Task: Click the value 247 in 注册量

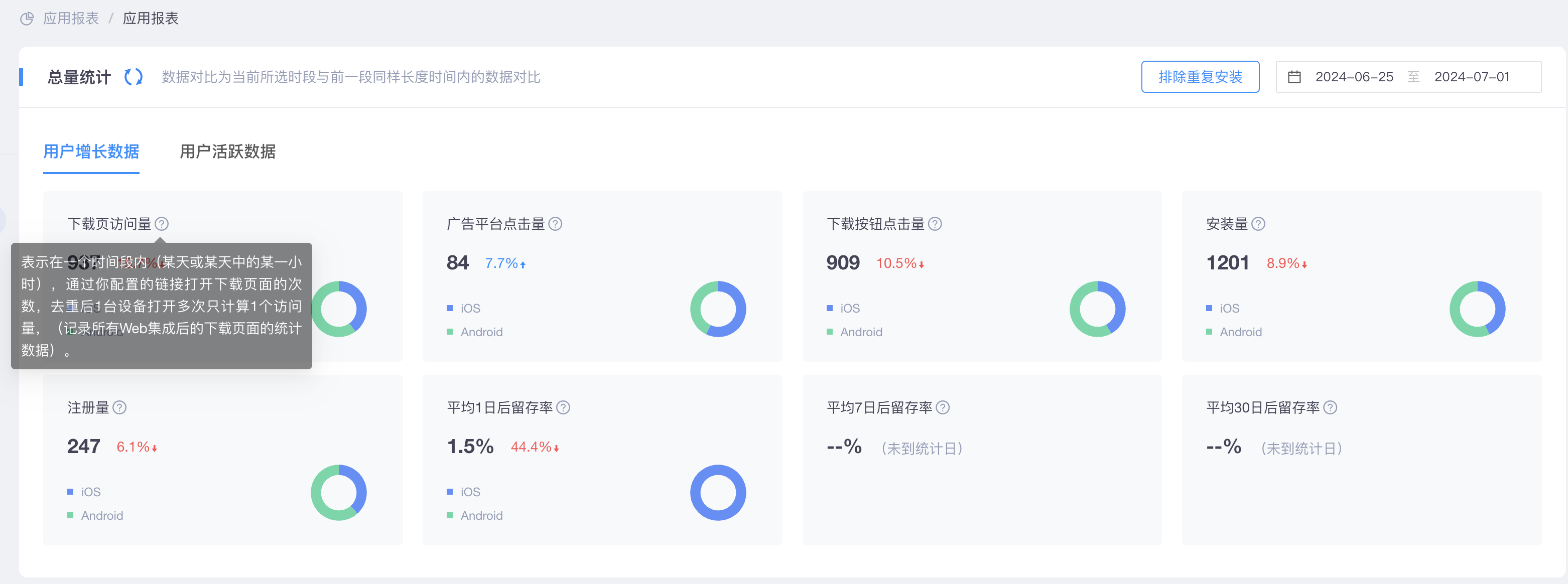Action: (83, 447)
